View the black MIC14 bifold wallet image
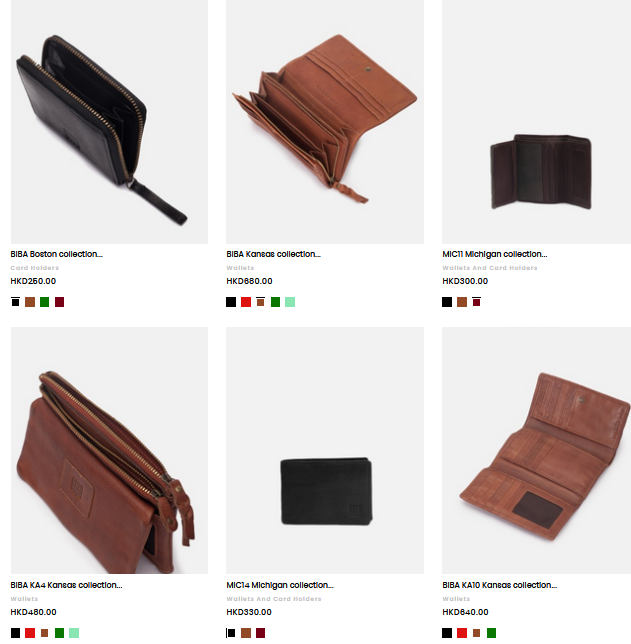The width and height of the screenshot is (631, 644). click(325, 450)
